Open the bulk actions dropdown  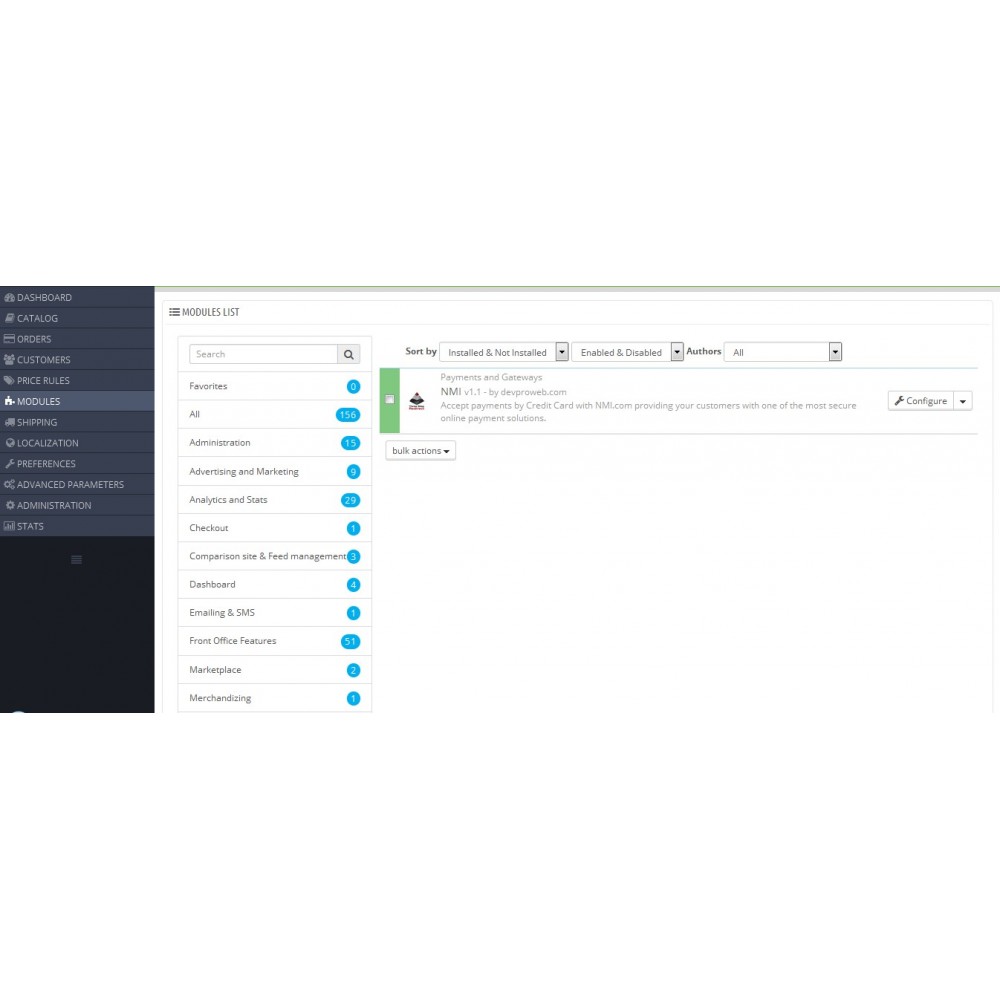pos(420,450)
